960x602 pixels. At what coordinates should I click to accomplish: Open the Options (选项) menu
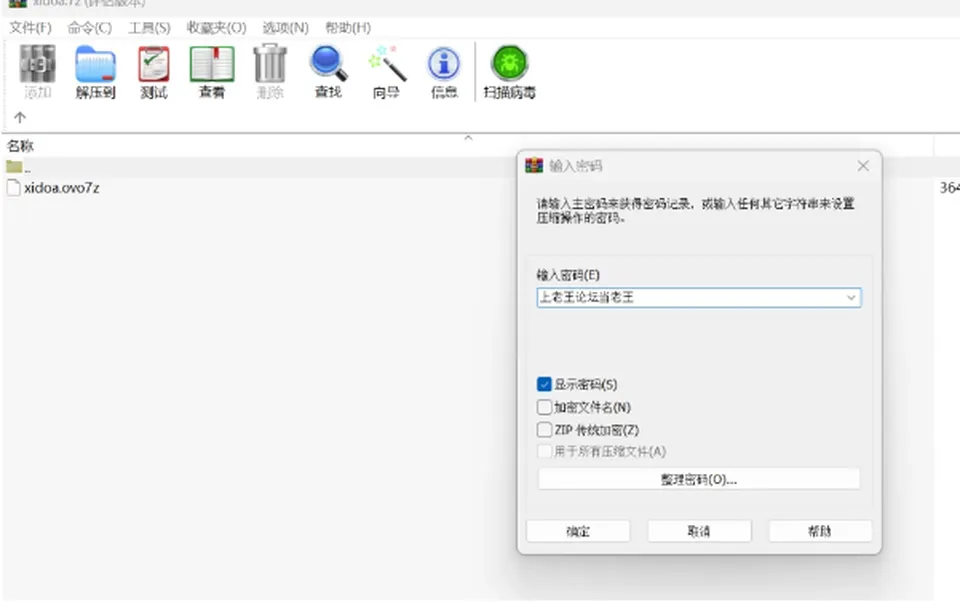(x=285, y=28)
